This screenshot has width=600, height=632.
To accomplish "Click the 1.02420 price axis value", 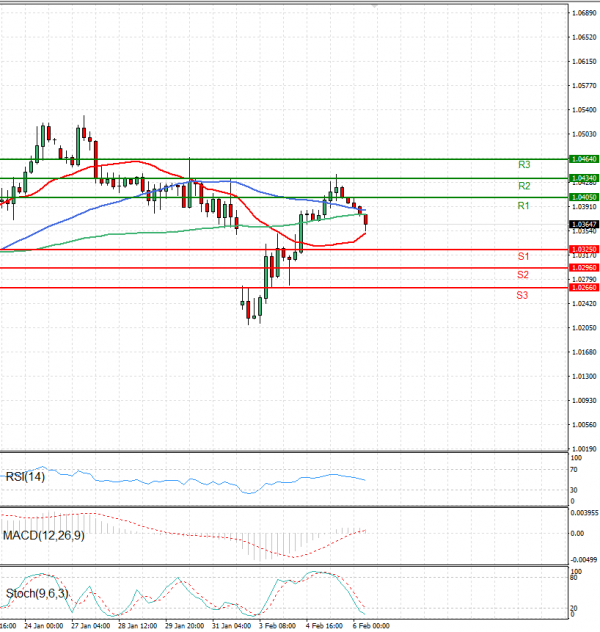I will tap(584, 304).
